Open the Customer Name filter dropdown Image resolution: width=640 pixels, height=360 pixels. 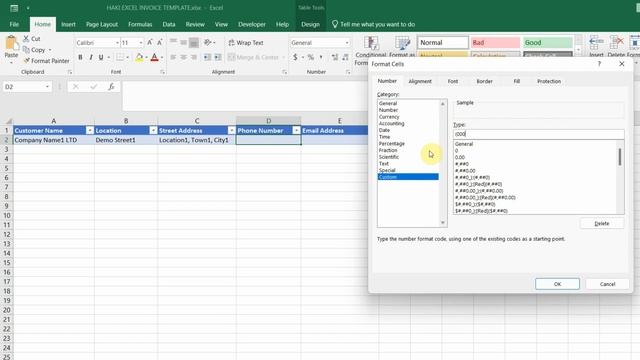(x=90, y=130)
